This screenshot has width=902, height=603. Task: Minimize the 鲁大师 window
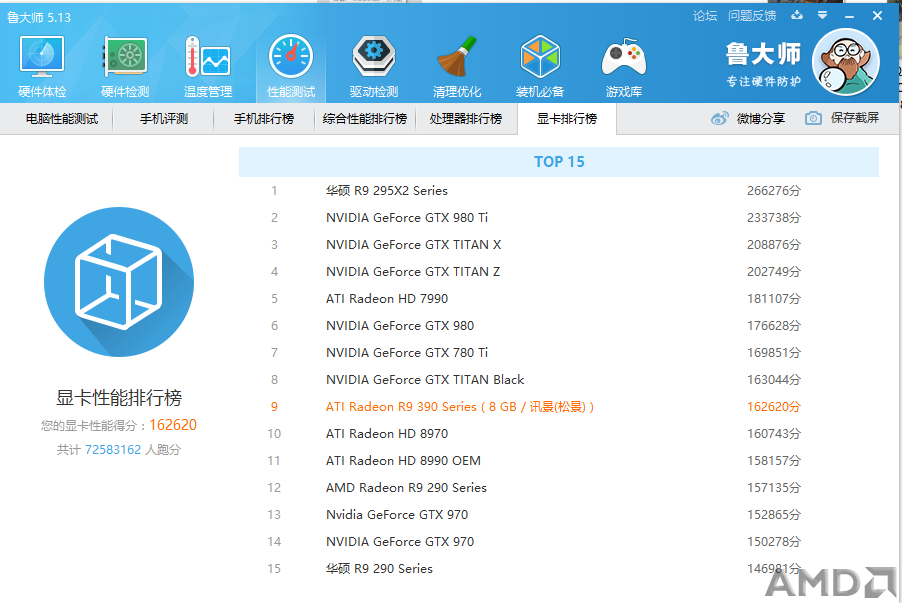coord(849,16)
